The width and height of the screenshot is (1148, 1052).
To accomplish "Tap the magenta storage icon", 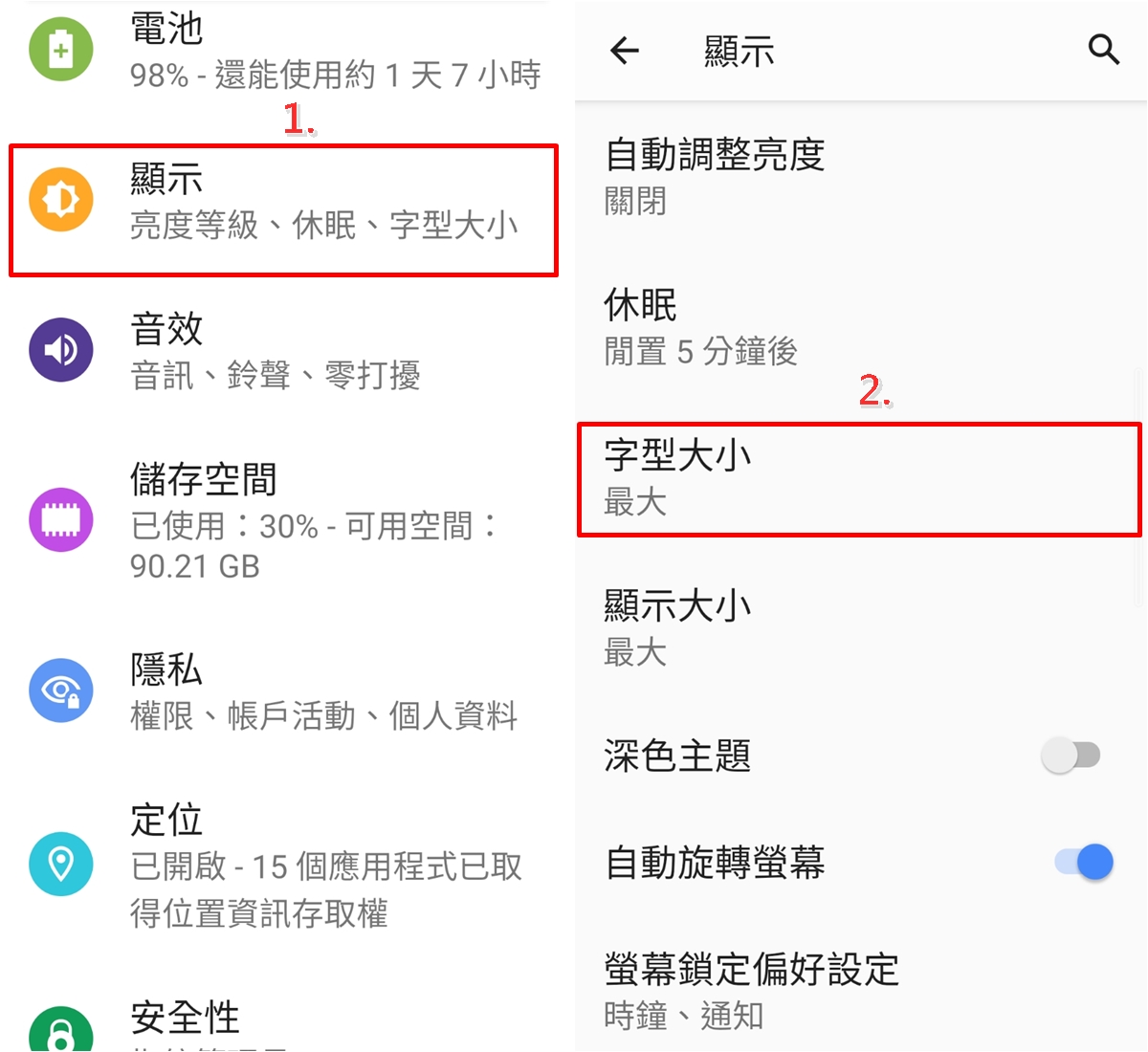I will coord(61,520).
